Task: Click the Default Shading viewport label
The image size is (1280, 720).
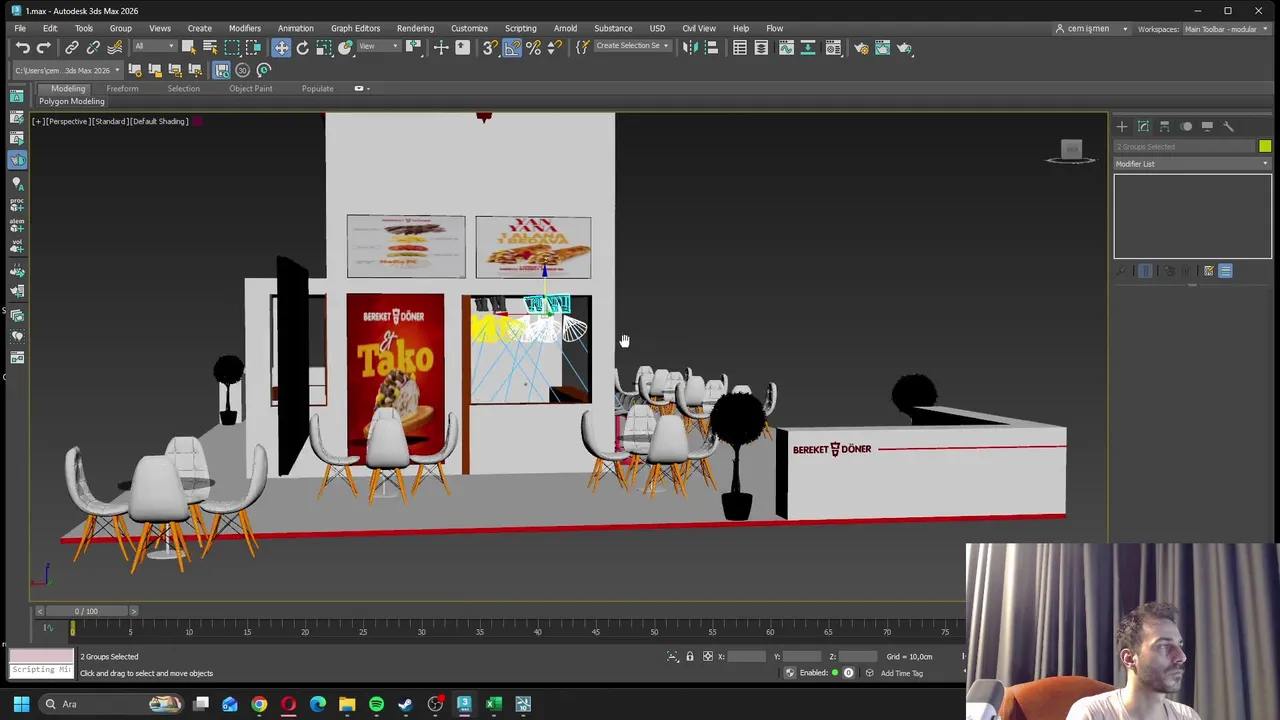Action: coord(160,121)
